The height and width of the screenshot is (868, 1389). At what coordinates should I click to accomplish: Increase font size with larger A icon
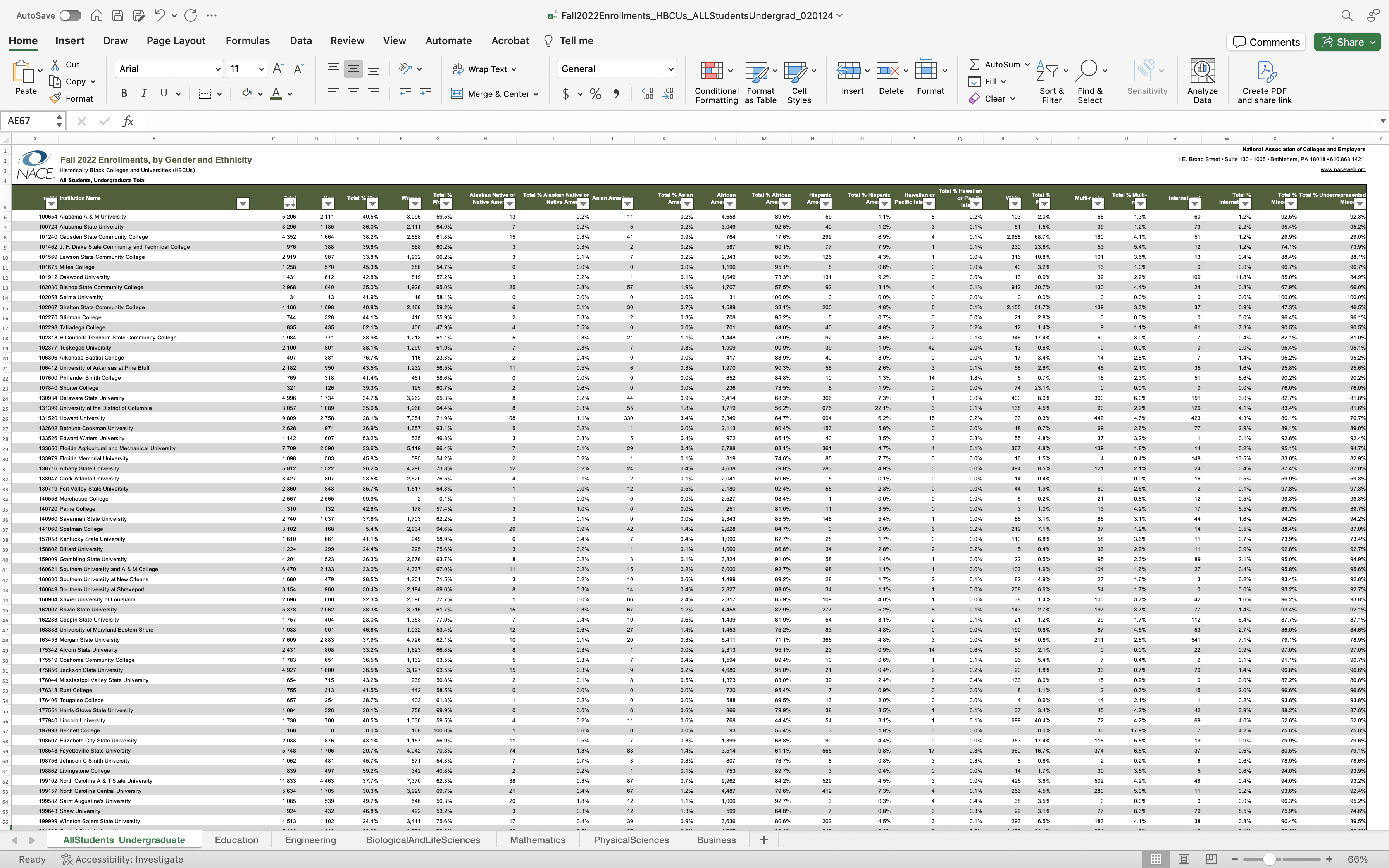[x=278, y=69]
